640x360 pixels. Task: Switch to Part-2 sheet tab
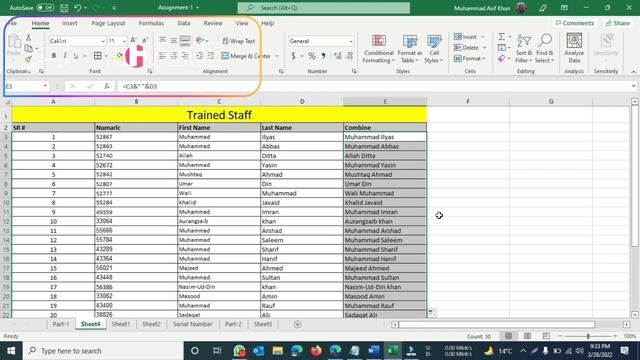[233, 324]
